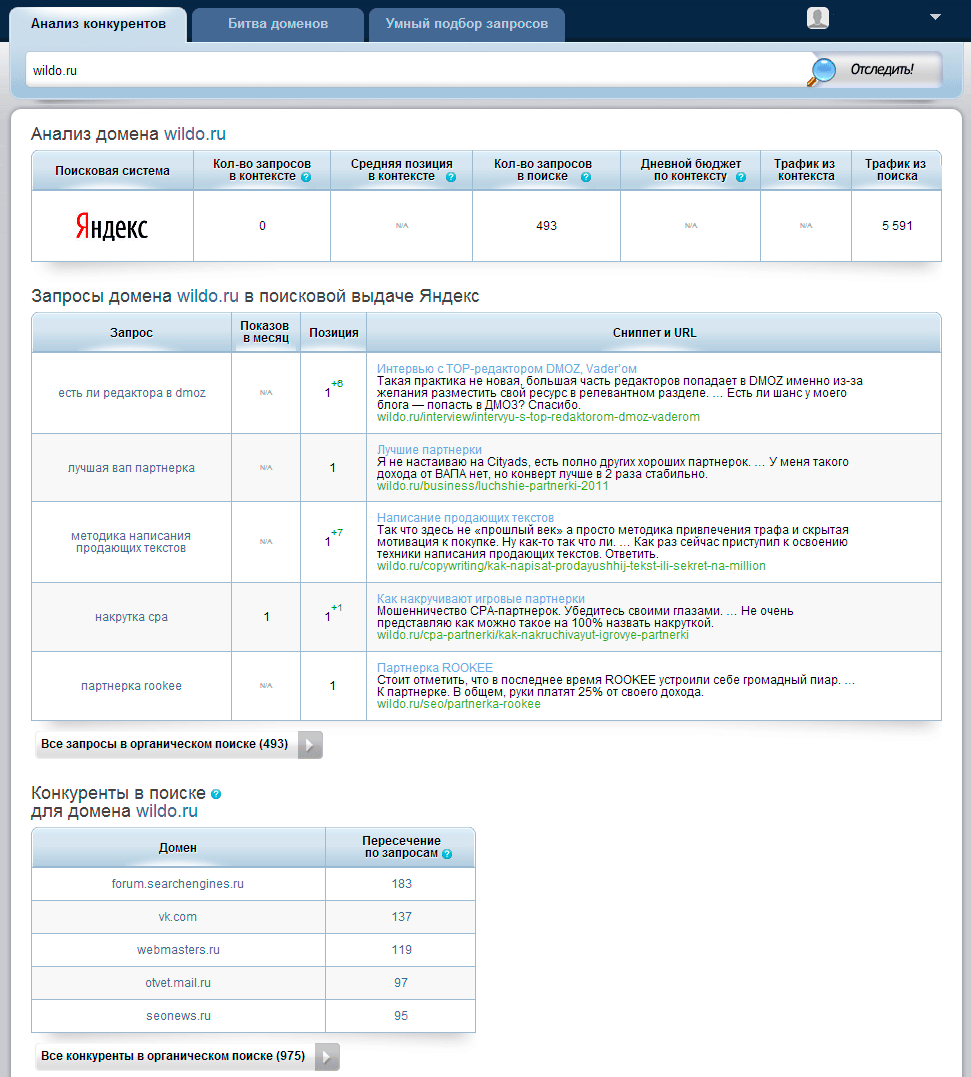The height and width of the screenshot is (1077, 971).
Task: Open URL wildo.ru/business/luchshie-partnerki-2011
Action: (x=492, y=486)
